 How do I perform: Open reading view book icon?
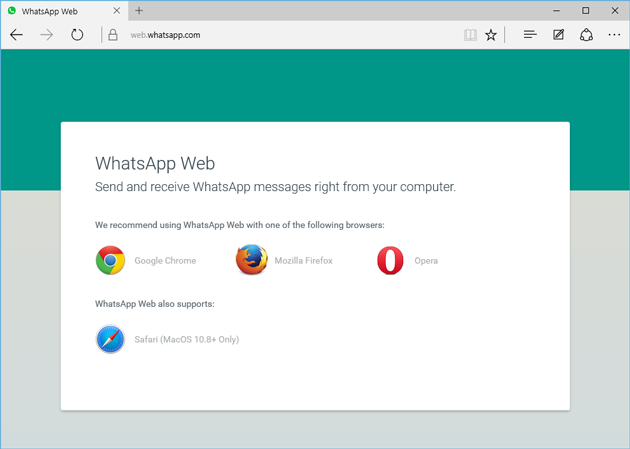click(470, 35)
